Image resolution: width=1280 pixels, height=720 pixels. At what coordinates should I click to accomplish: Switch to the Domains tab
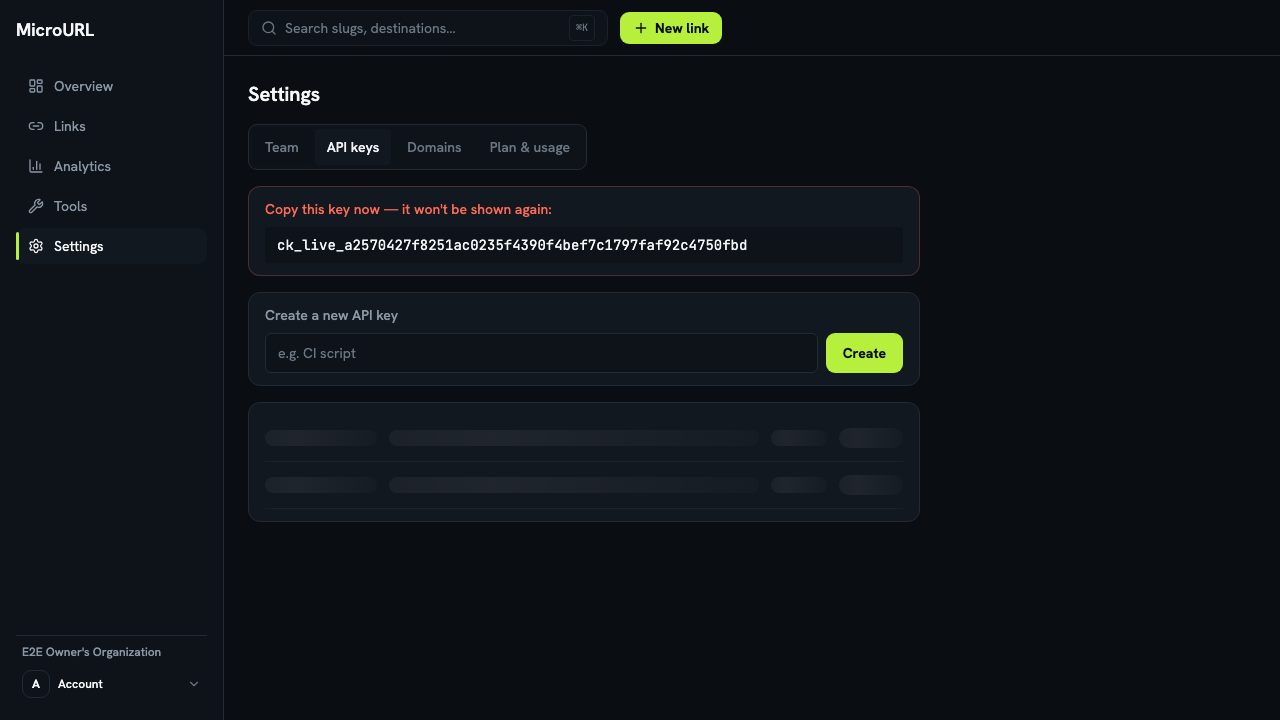(434, 147)
